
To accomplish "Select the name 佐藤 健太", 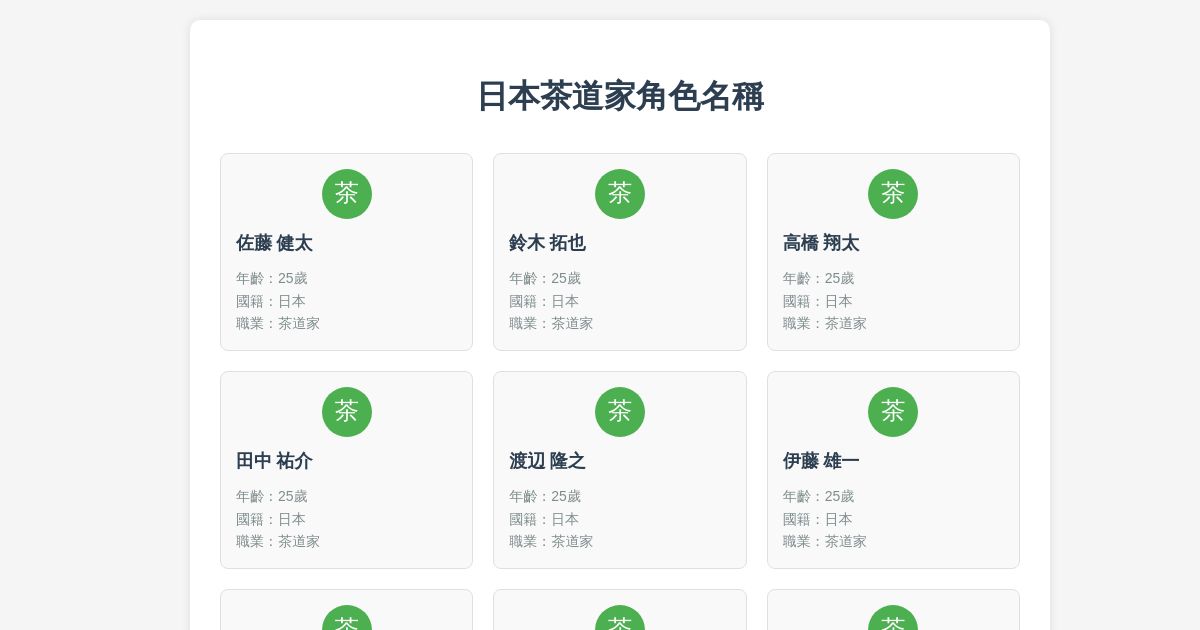I will (274, 243).
